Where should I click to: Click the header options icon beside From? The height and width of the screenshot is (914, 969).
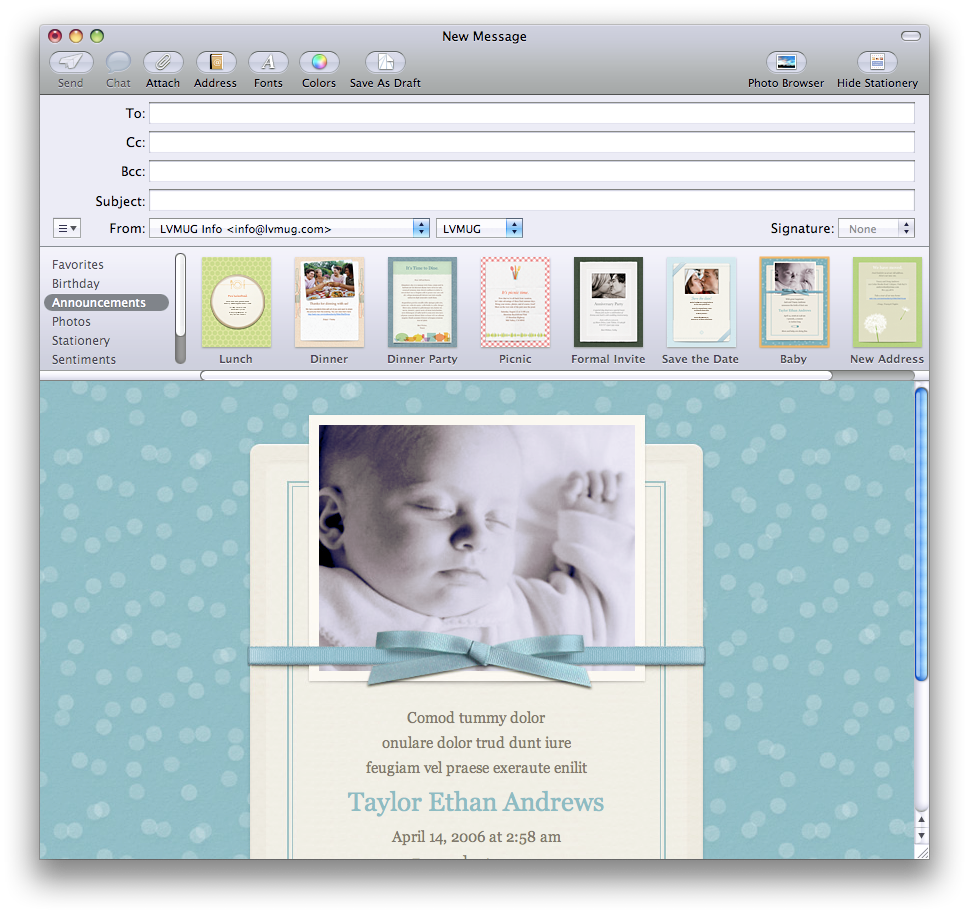[66, 227]
